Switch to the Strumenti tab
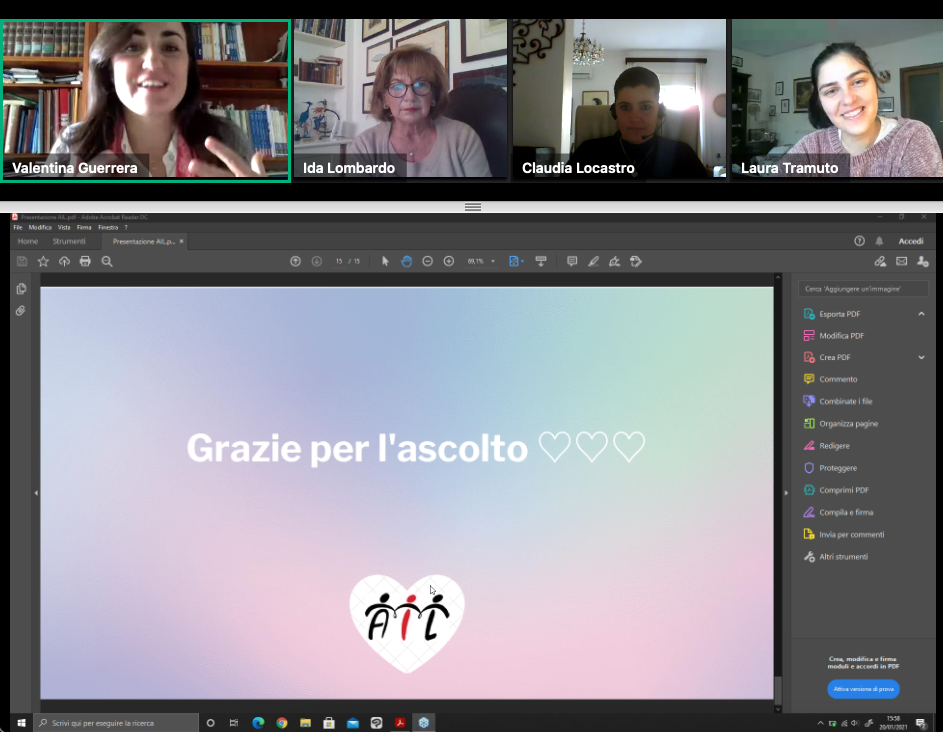The height and width of the screenshot is (732, 943). 69,241
